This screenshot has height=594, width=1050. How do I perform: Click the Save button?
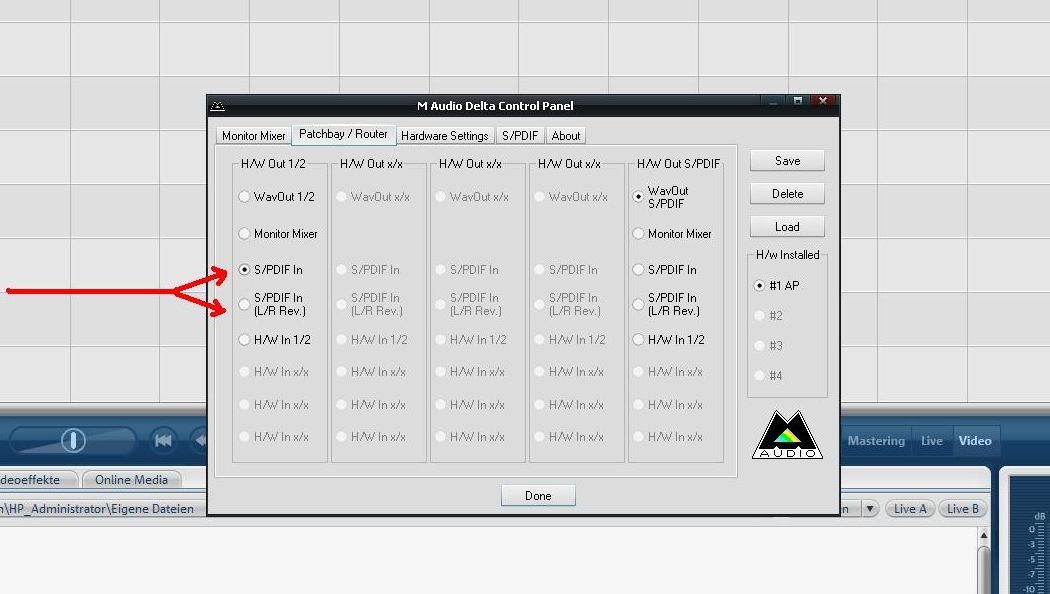788,161
